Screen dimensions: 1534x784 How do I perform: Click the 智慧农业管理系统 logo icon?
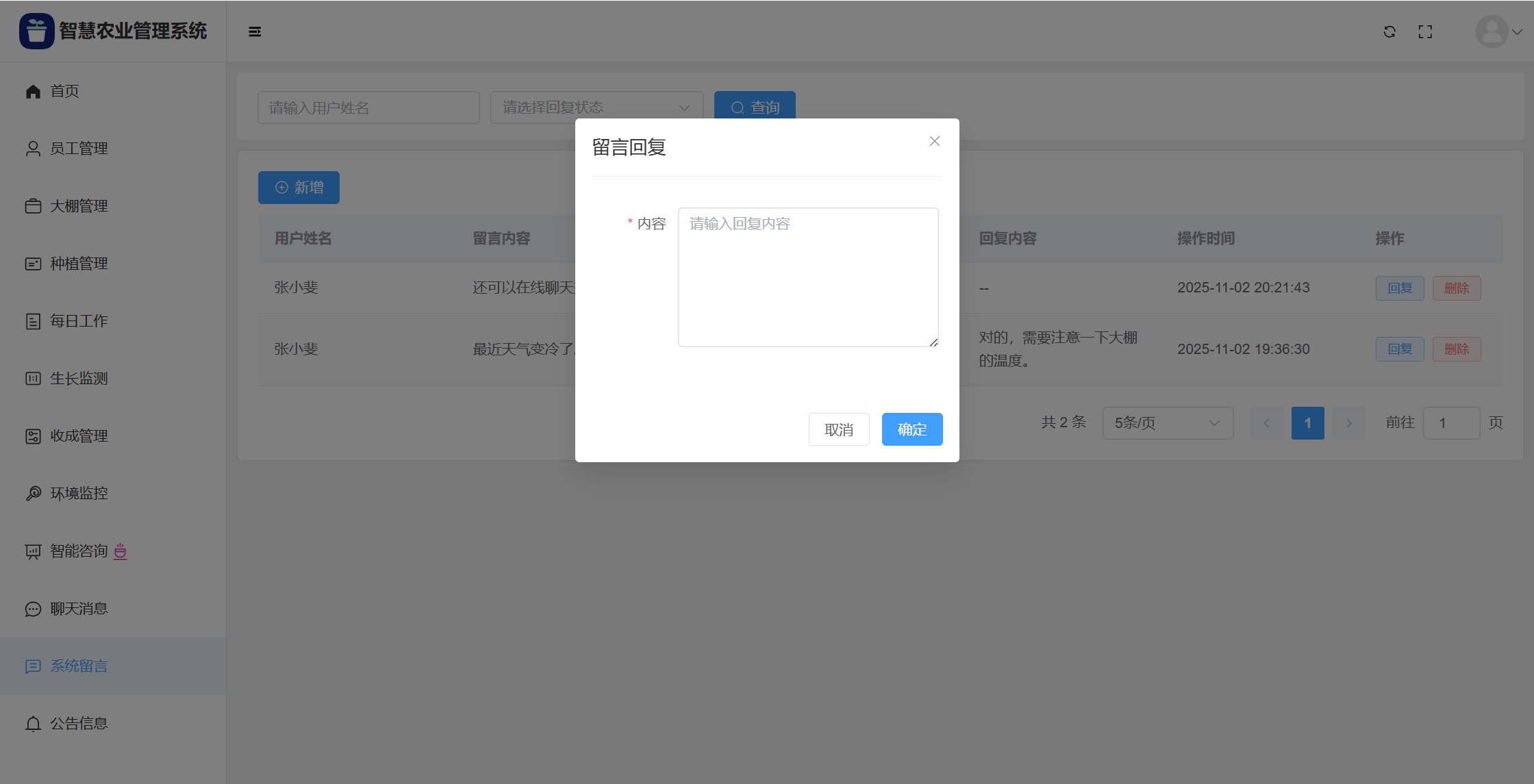(36, 31)
